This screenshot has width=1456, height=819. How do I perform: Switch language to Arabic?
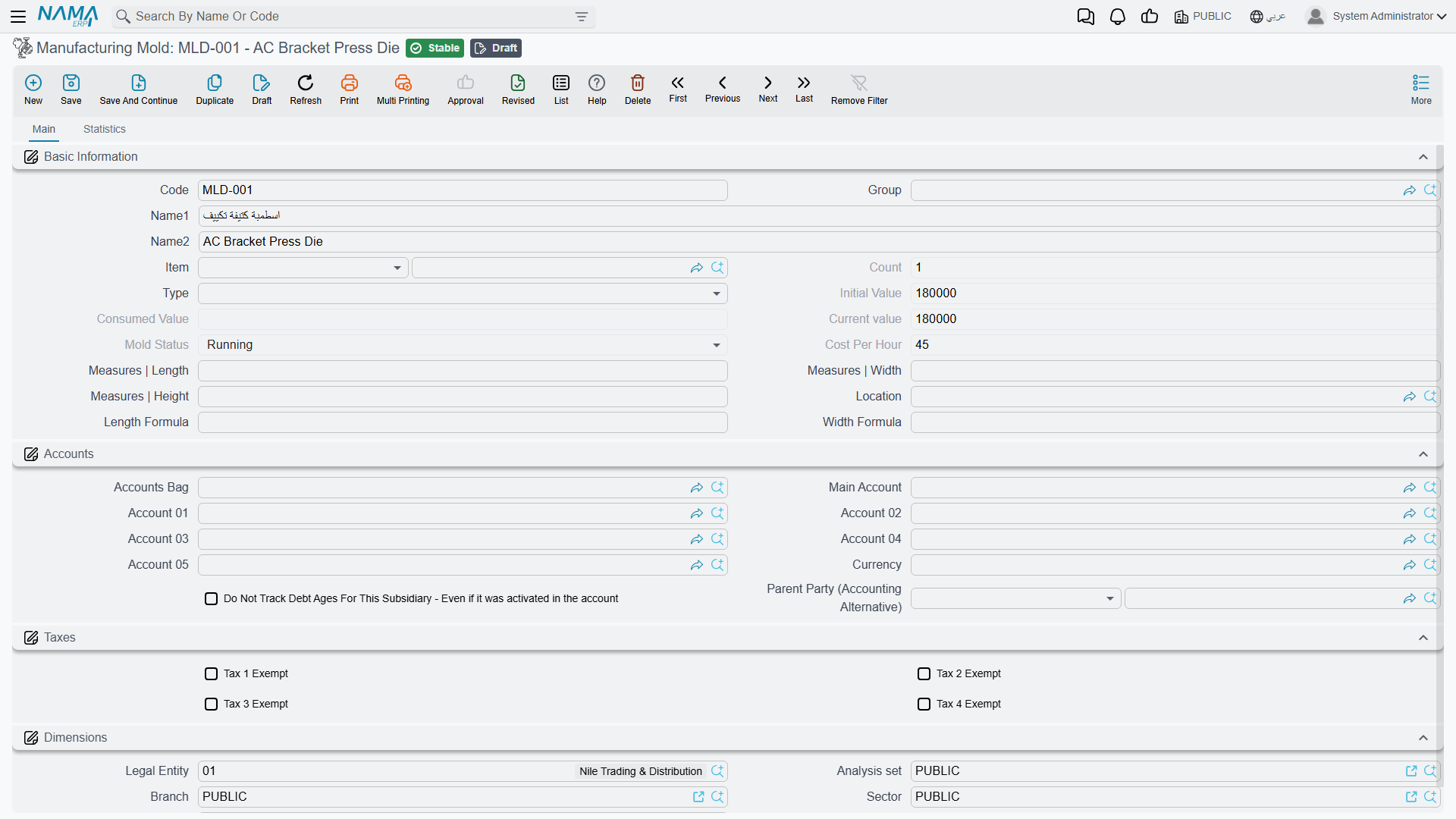pyautogui.click(x=1268, y=16)
